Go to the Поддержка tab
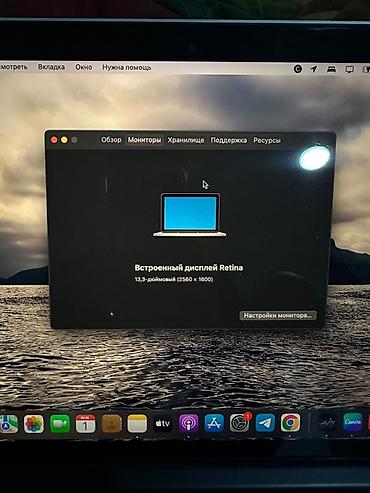 pos(229,140)
